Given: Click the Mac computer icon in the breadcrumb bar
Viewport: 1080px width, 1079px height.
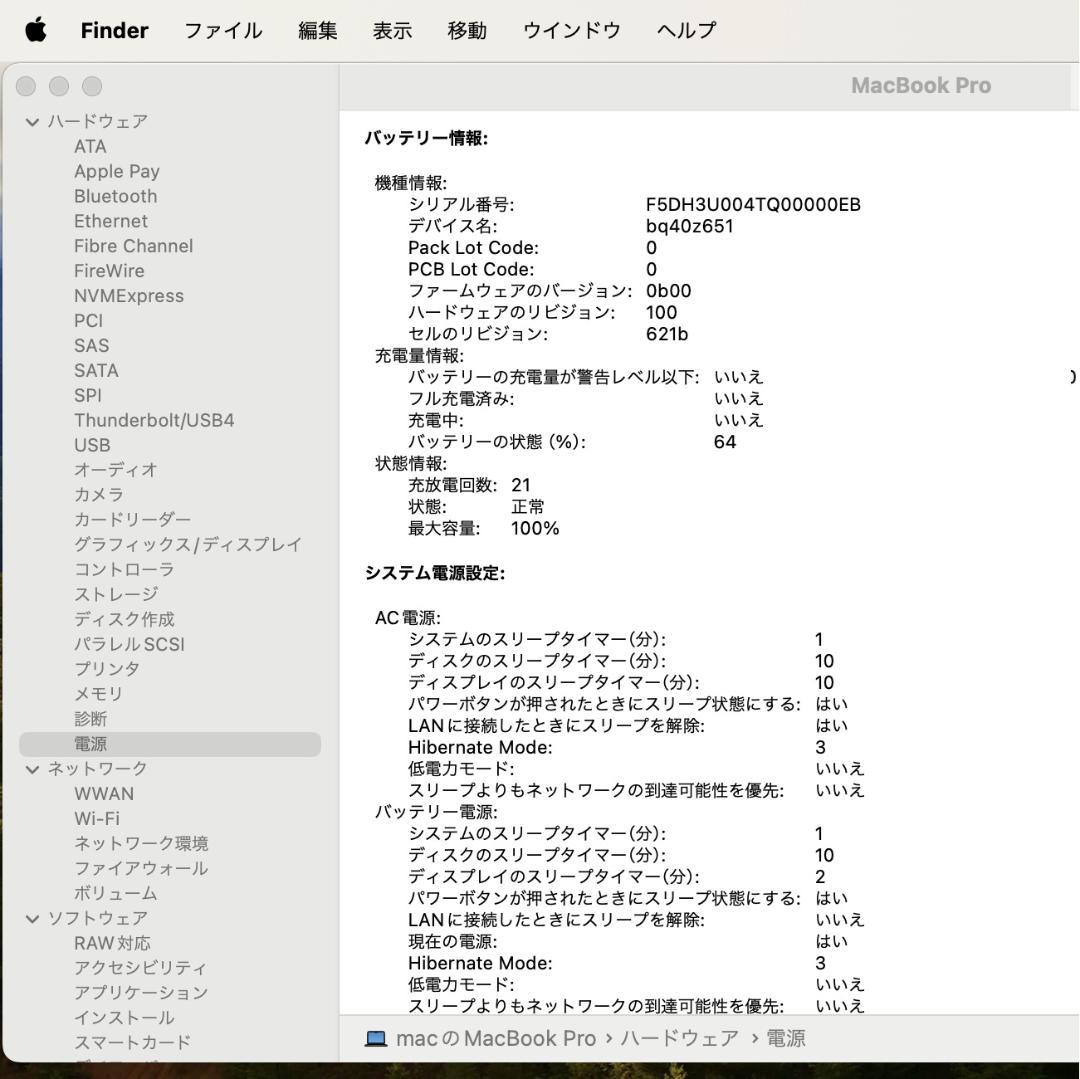Looking at the screenshot, I should pyautogui.click(x=377, y=1038).
